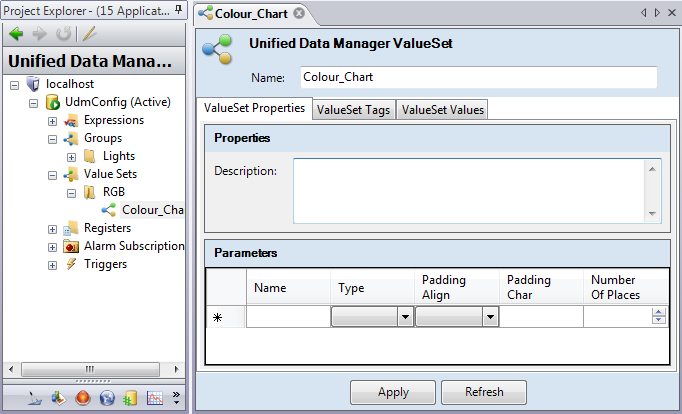Click the Name cell in new parameter row
The height and width of the screenshot is (414, 682).
tap(288, 317)
